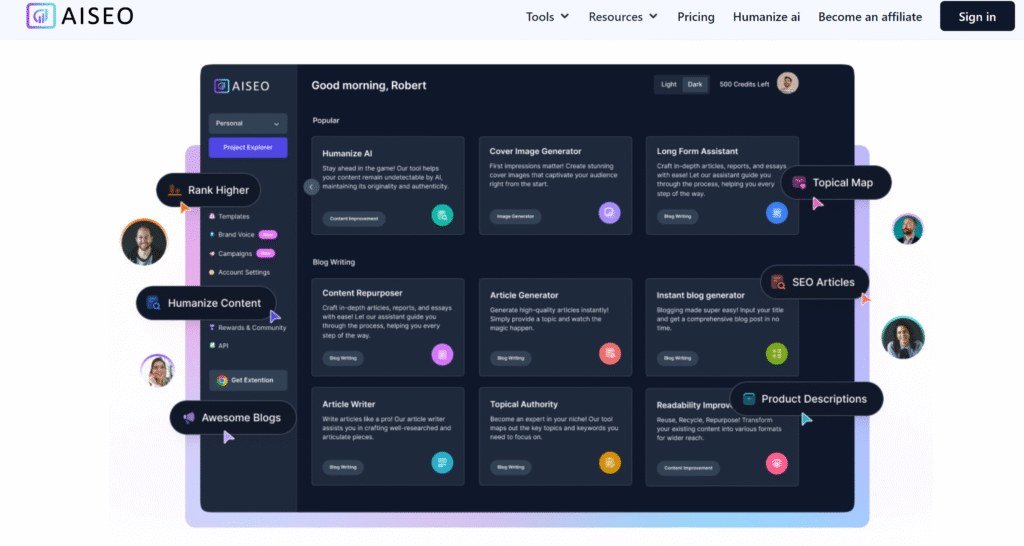
Task: Click Robert's profile avatar in the dashboard
Action: click(x=788, y=83)
